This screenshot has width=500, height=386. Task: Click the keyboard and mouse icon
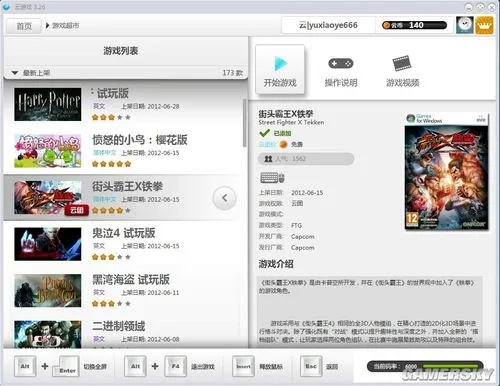(x=272, y=178)
